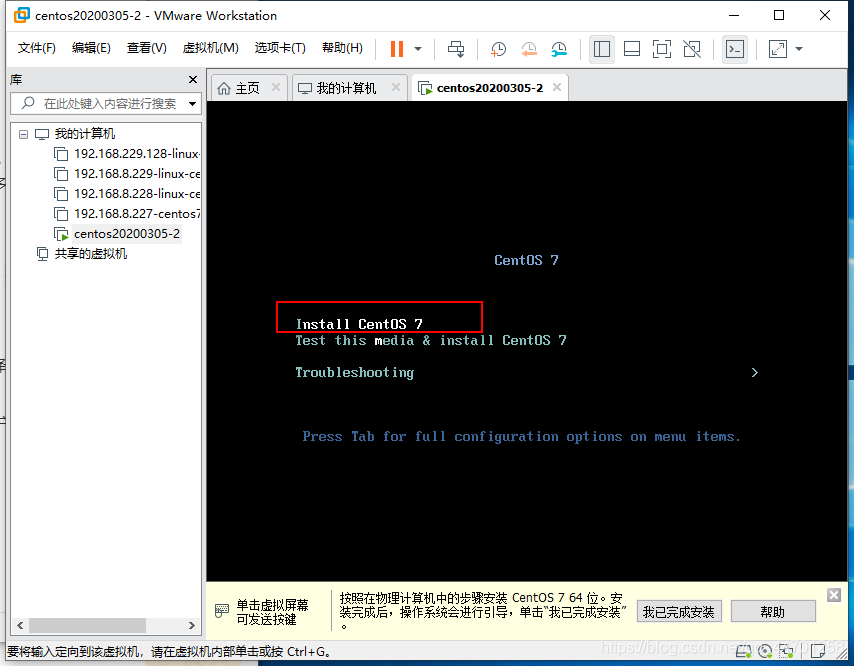Select 192.168.8.229-linux virtual machine
This screenshot has width=854, height=666.
point(126,174)
